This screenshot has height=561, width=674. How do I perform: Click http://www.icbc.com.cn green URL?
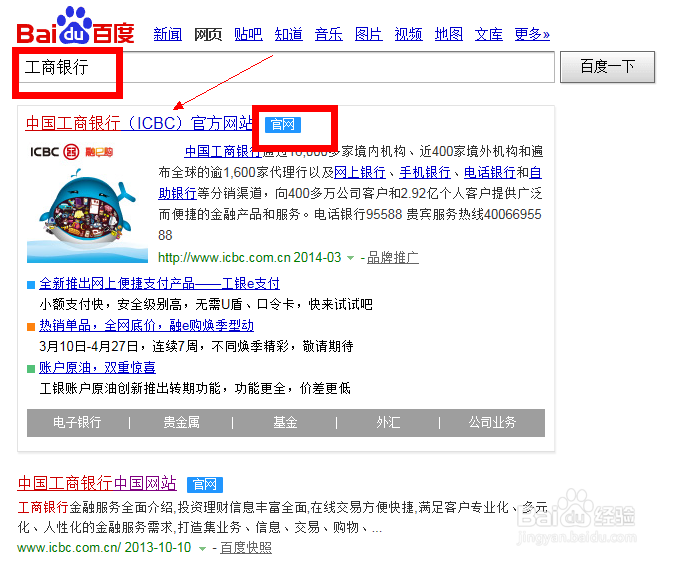[224, 258]
